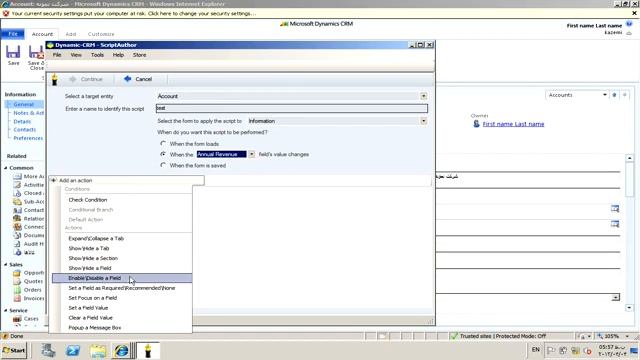Click the CRM form scrollbar down arrow
Image resolution: width=640 pixels, height=360 pixels.
(x=629, y=308)
